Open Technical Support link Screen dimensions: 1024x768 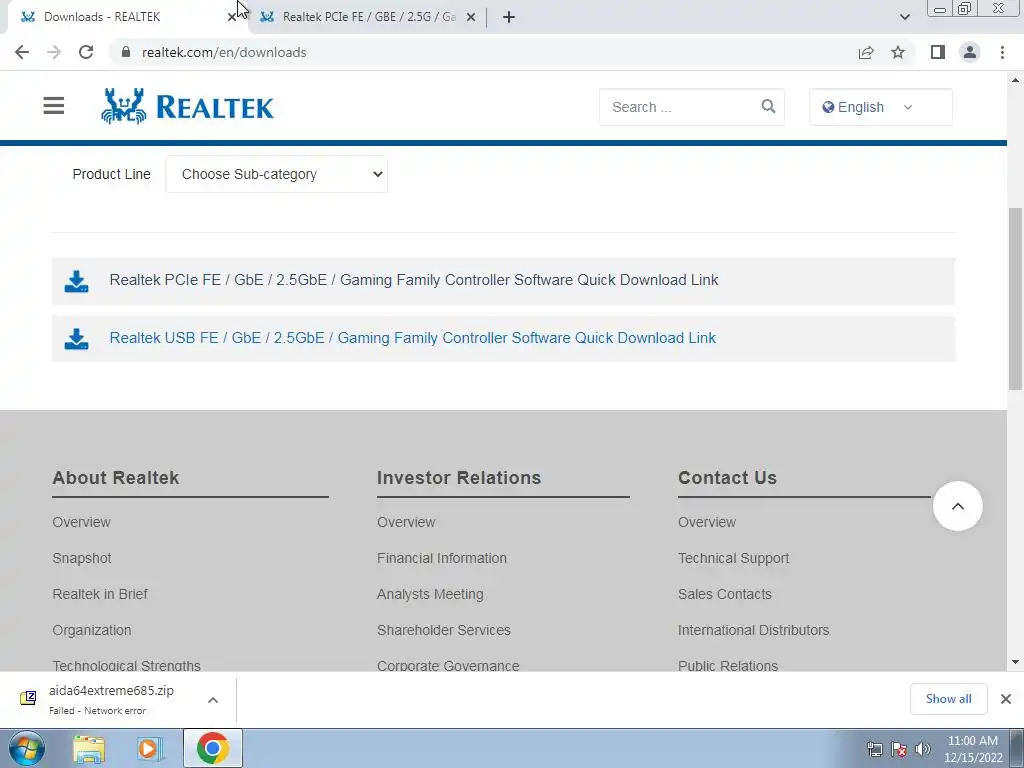coord(733,558)
